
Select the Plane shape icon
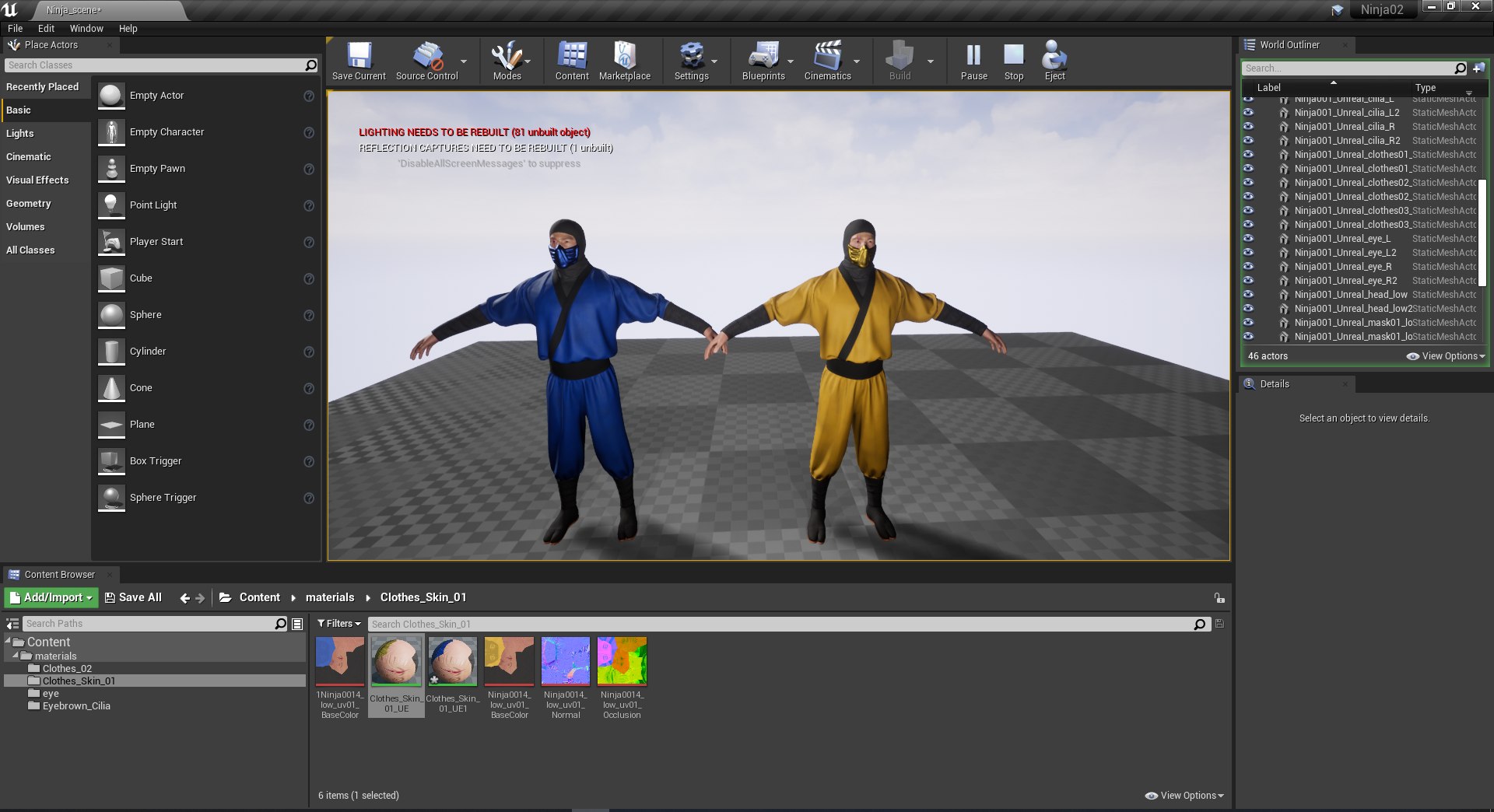(x=111, y=425)
